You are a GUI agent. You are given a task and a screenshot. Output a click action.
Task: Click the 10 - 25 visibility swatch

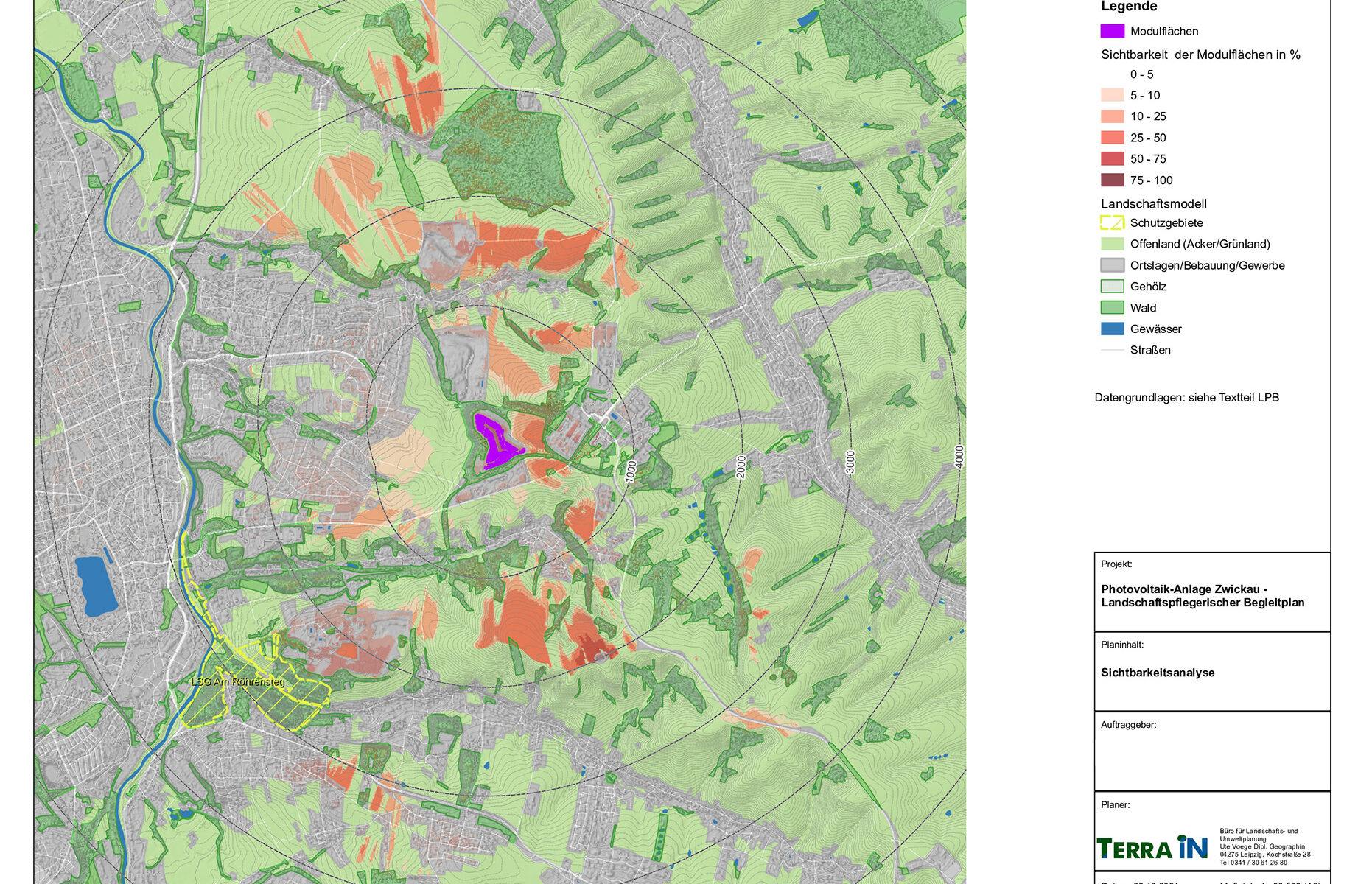pos(1112,116)
